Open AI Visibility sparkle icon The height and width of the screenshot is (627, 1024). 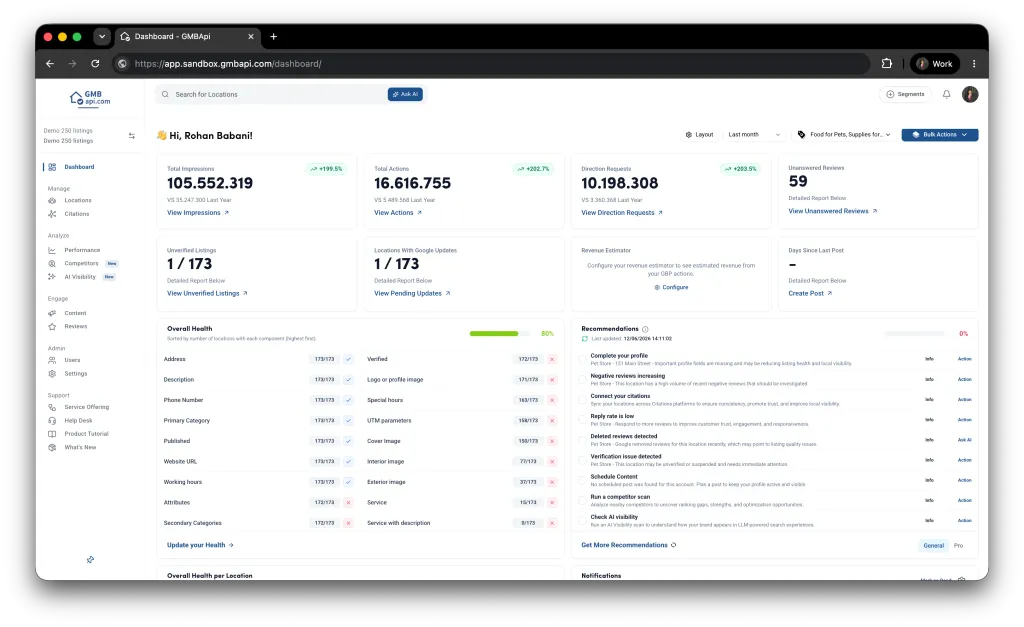tap(52, 277)
